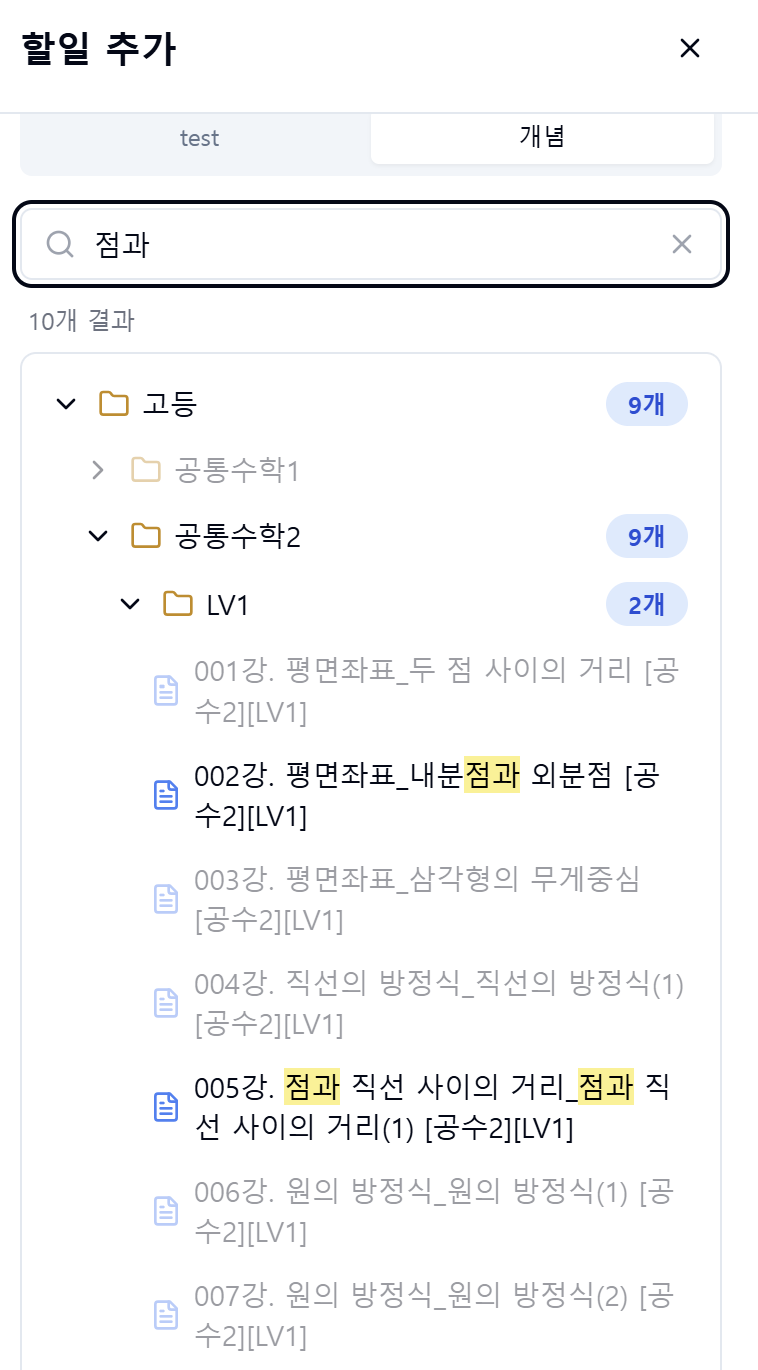Switch to the test tab
Image resolution: width=758 pixels, height=1370 pixels.
point(199,138)
